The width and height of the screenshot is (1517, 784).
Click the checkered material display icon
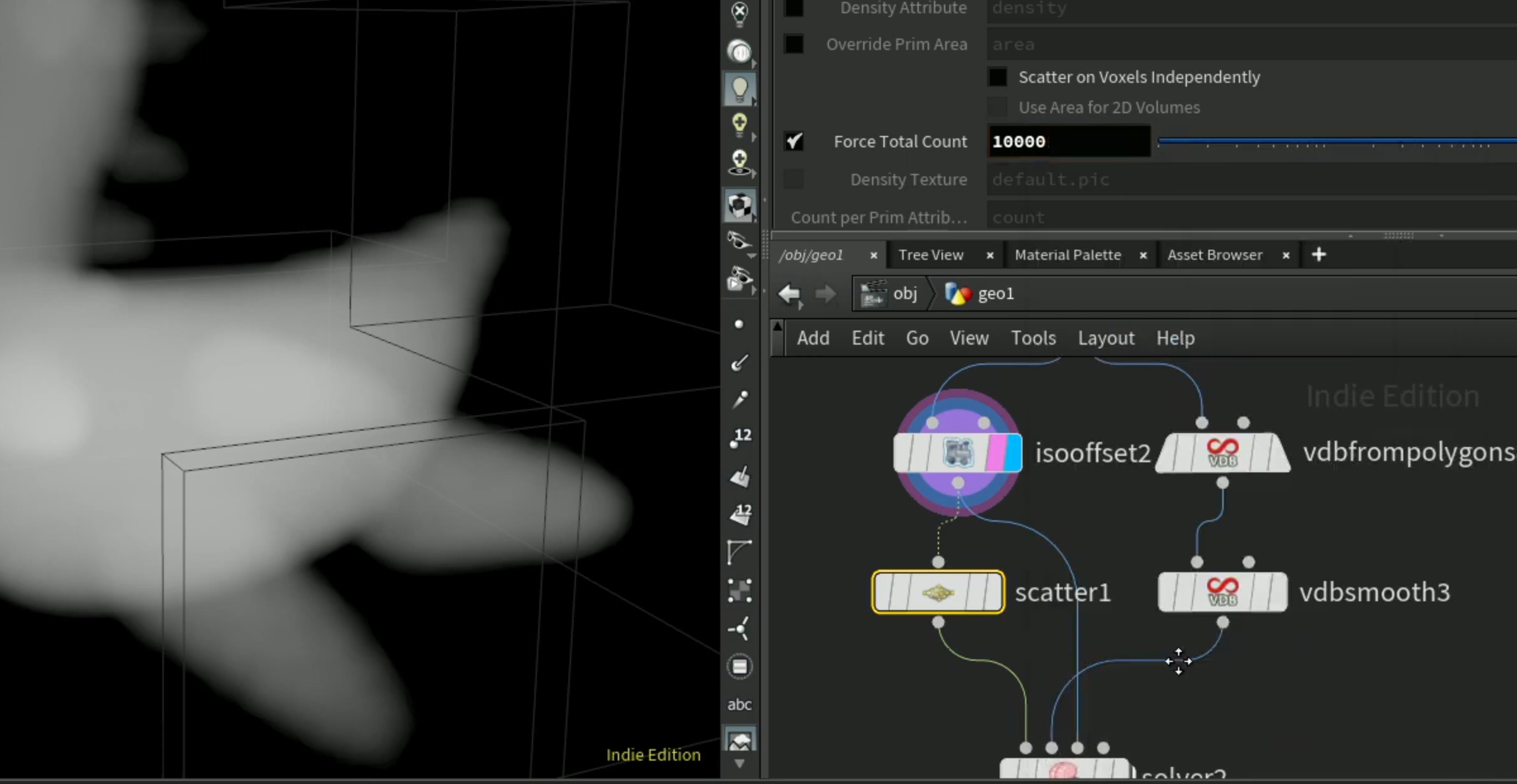[x=739, y=206]
